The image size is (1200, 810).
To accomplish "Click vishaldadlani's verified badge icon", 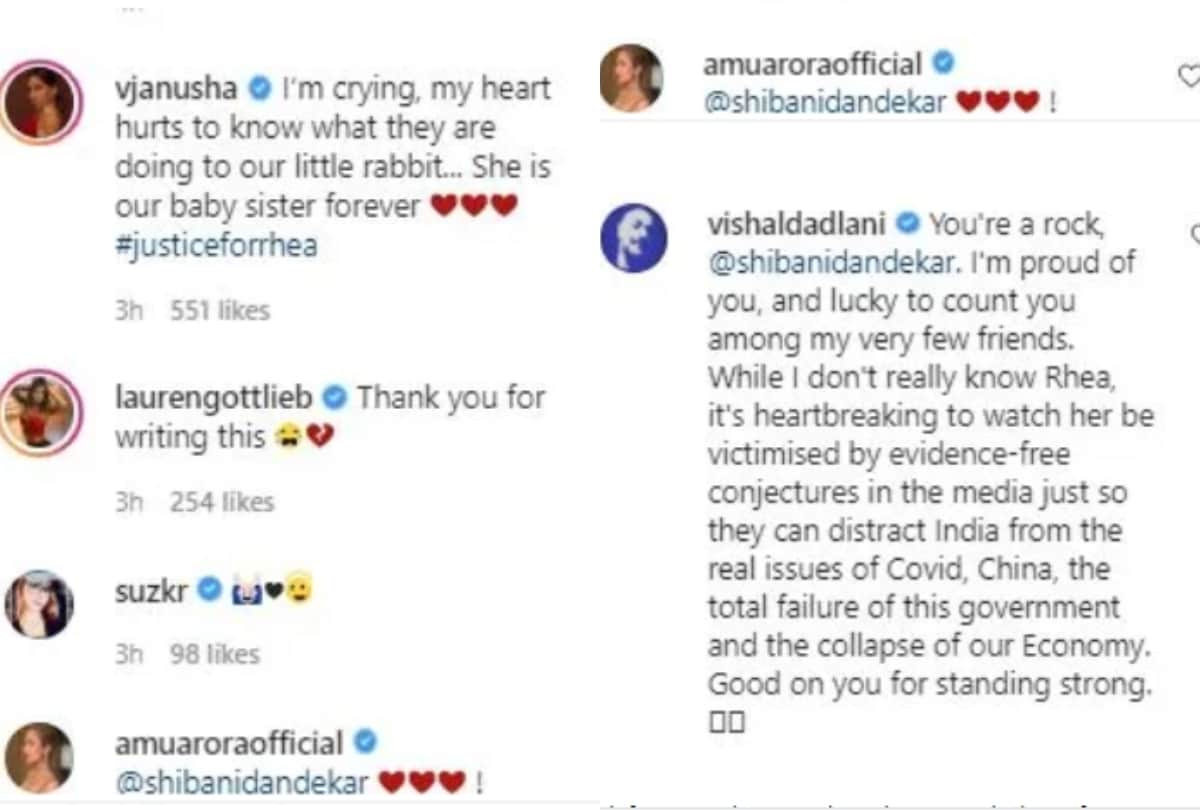I will tap(906, 225).
